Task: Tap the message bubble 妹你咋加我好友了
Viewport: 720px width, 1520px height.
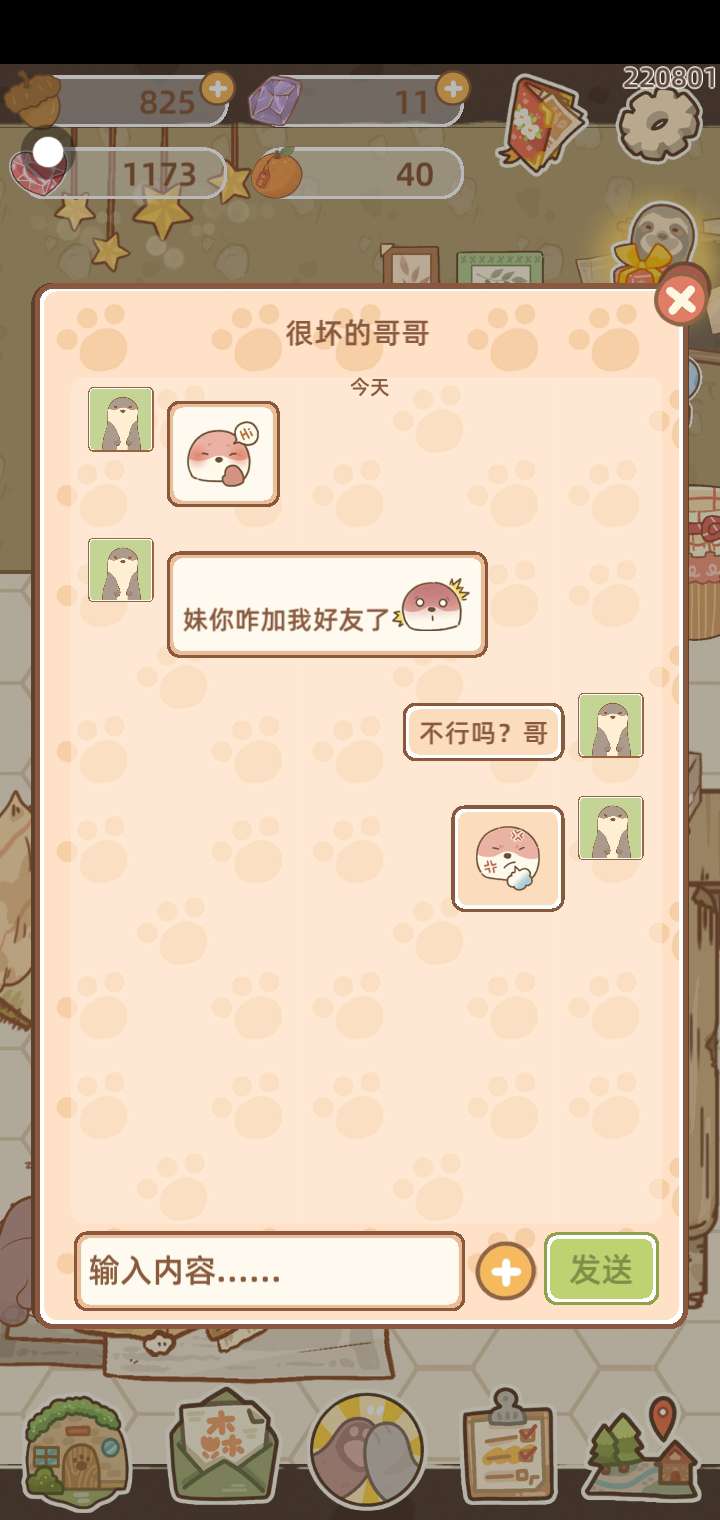Action: tap(327, 605)
